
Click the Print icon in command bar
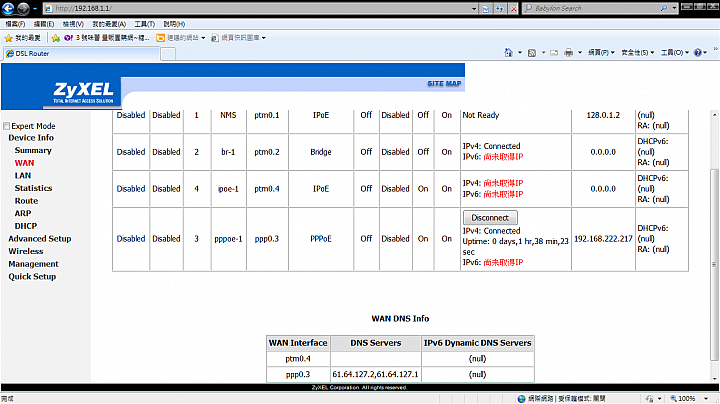coord(568,53)
